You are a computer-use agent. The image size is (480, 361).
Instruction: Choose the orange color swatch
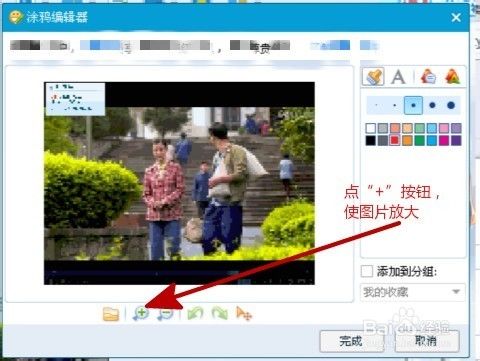[407, 140]
